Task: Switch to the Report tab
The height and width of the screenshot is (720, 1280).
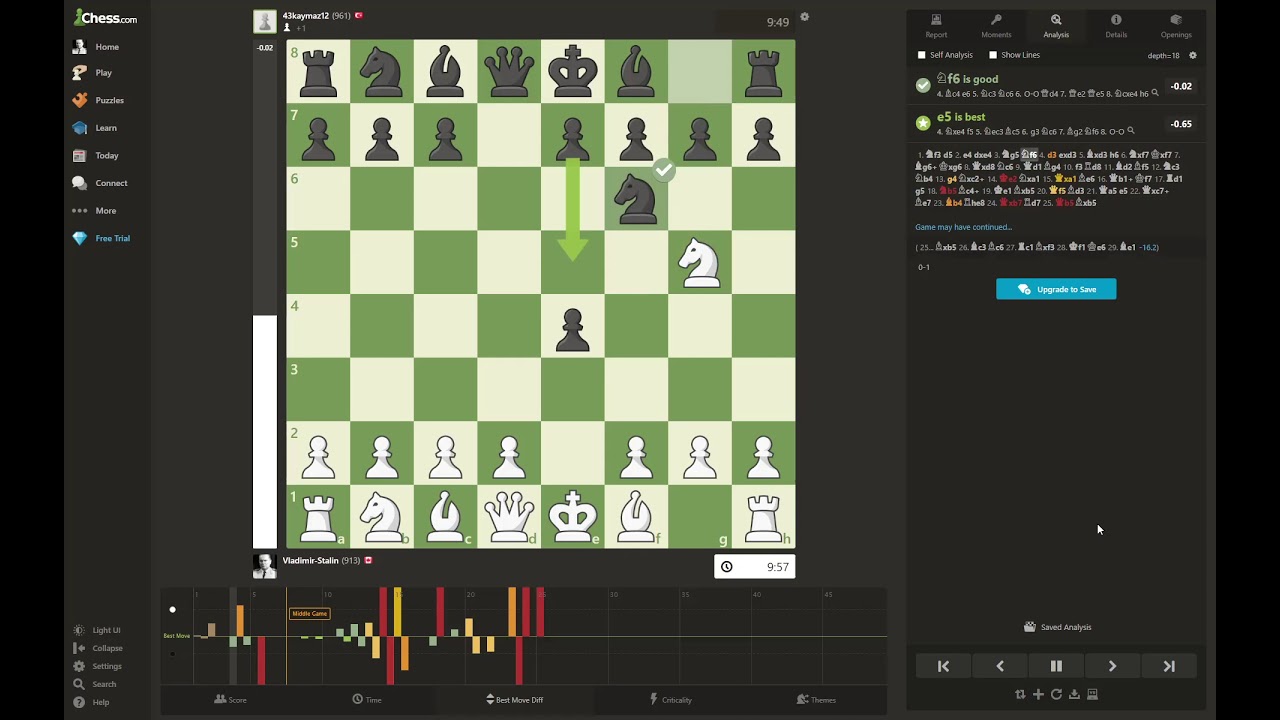Action: click(936, 26)
